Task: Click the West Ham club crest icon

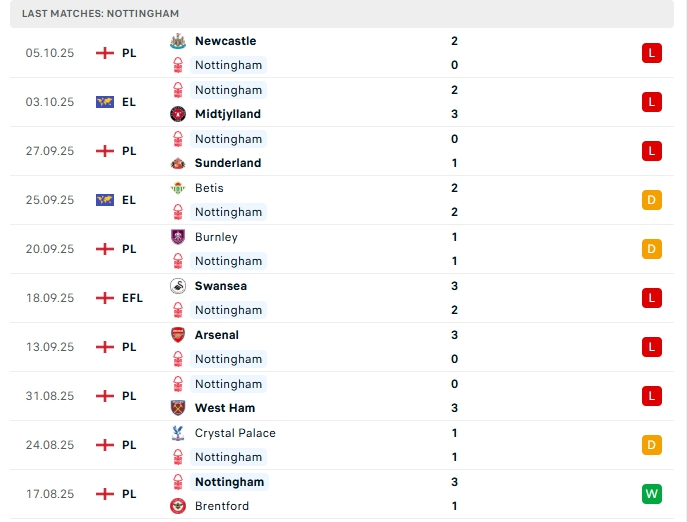Action: coord(178,408)
